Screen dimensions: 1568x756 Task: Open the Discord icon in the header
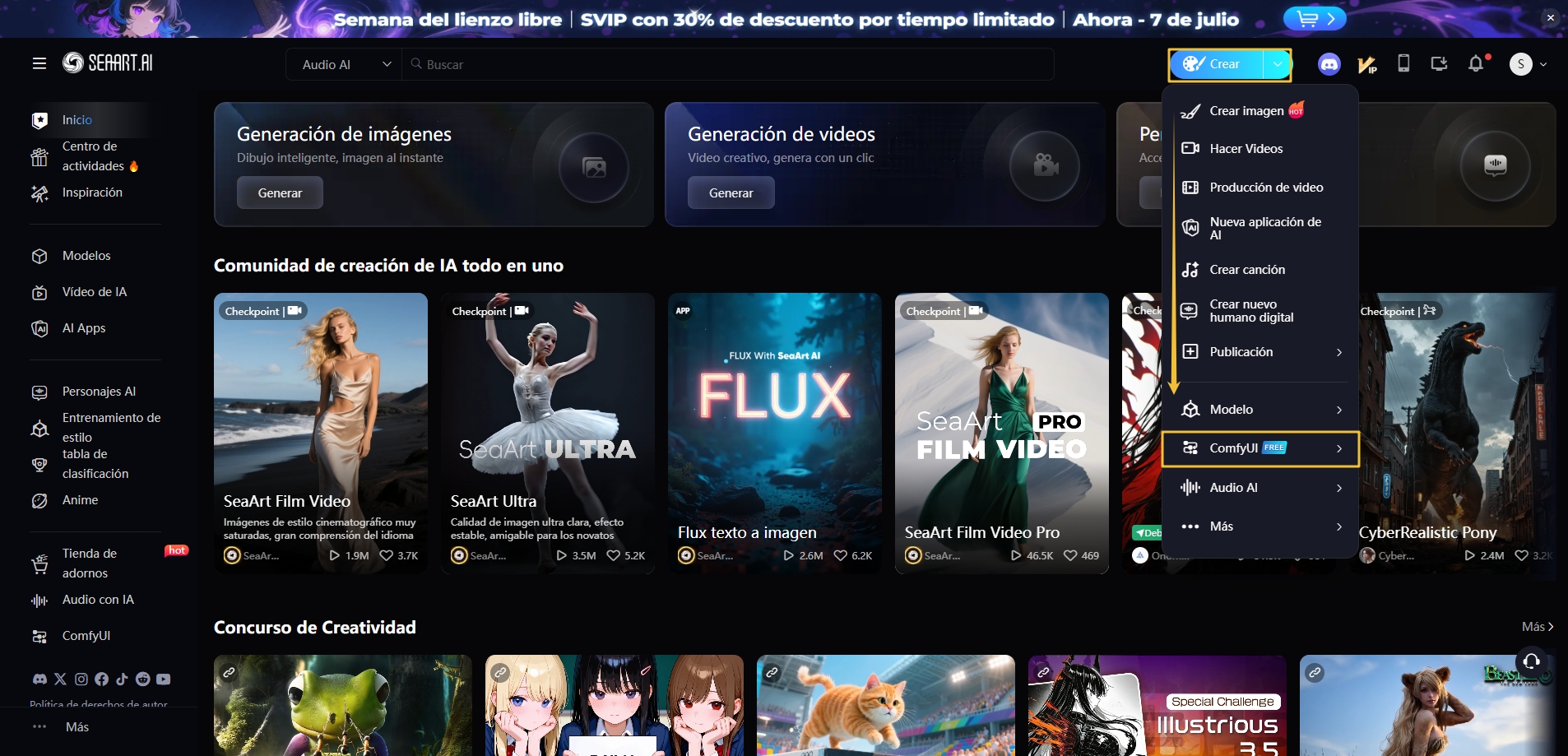[1329, 64]
